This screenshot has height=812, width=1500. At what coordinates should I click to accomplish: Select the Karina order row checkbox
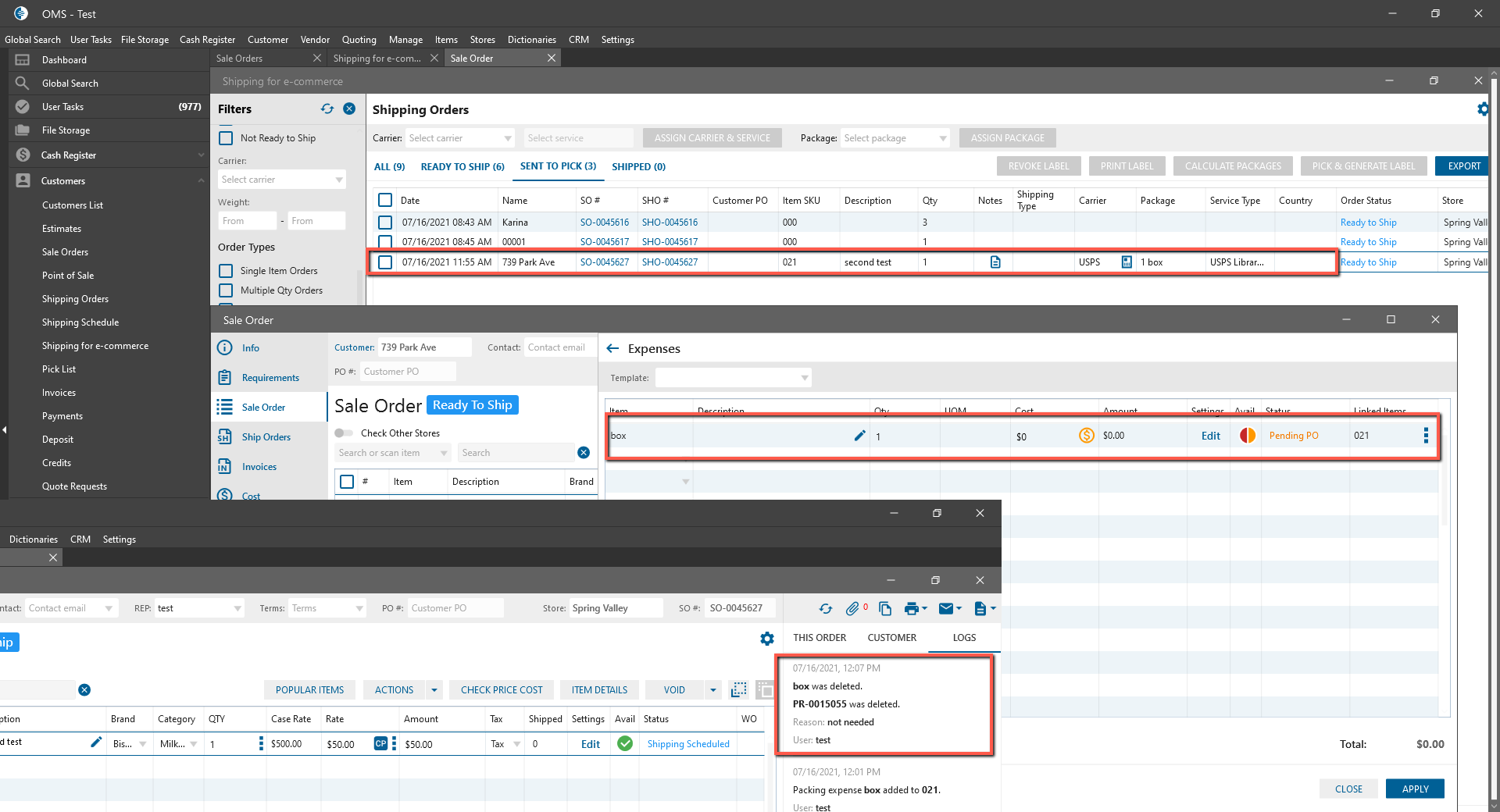[x=385, y=223]
